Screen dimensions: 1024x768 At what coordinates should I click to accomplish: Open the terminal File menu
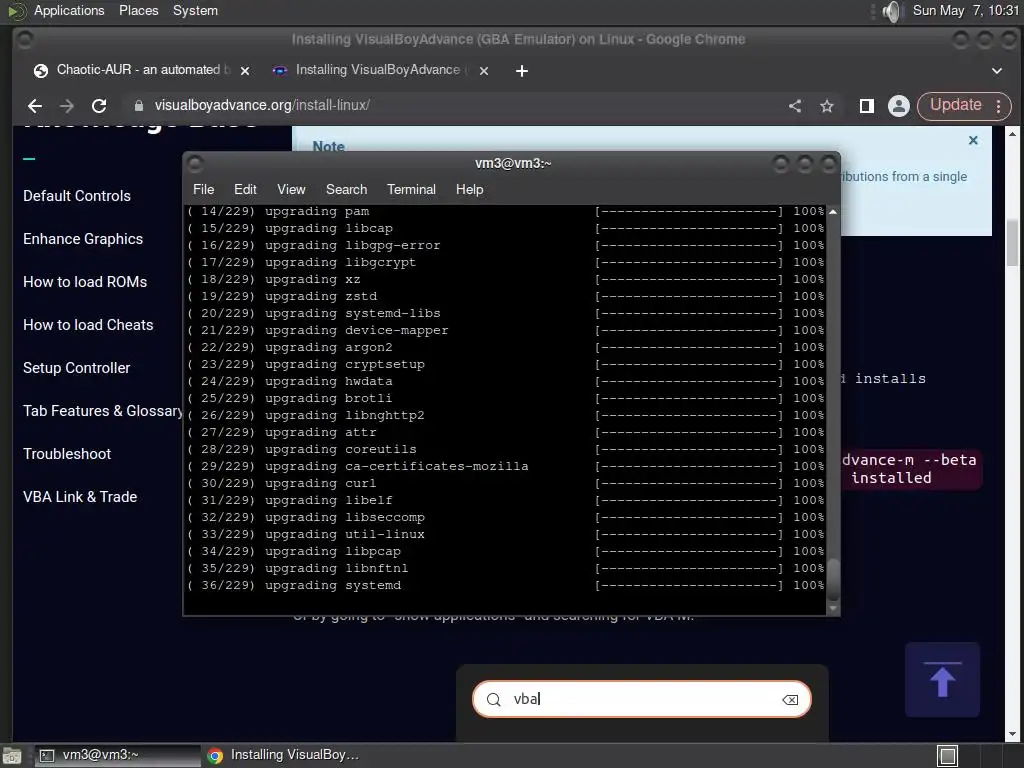click(x=203, y=189)
